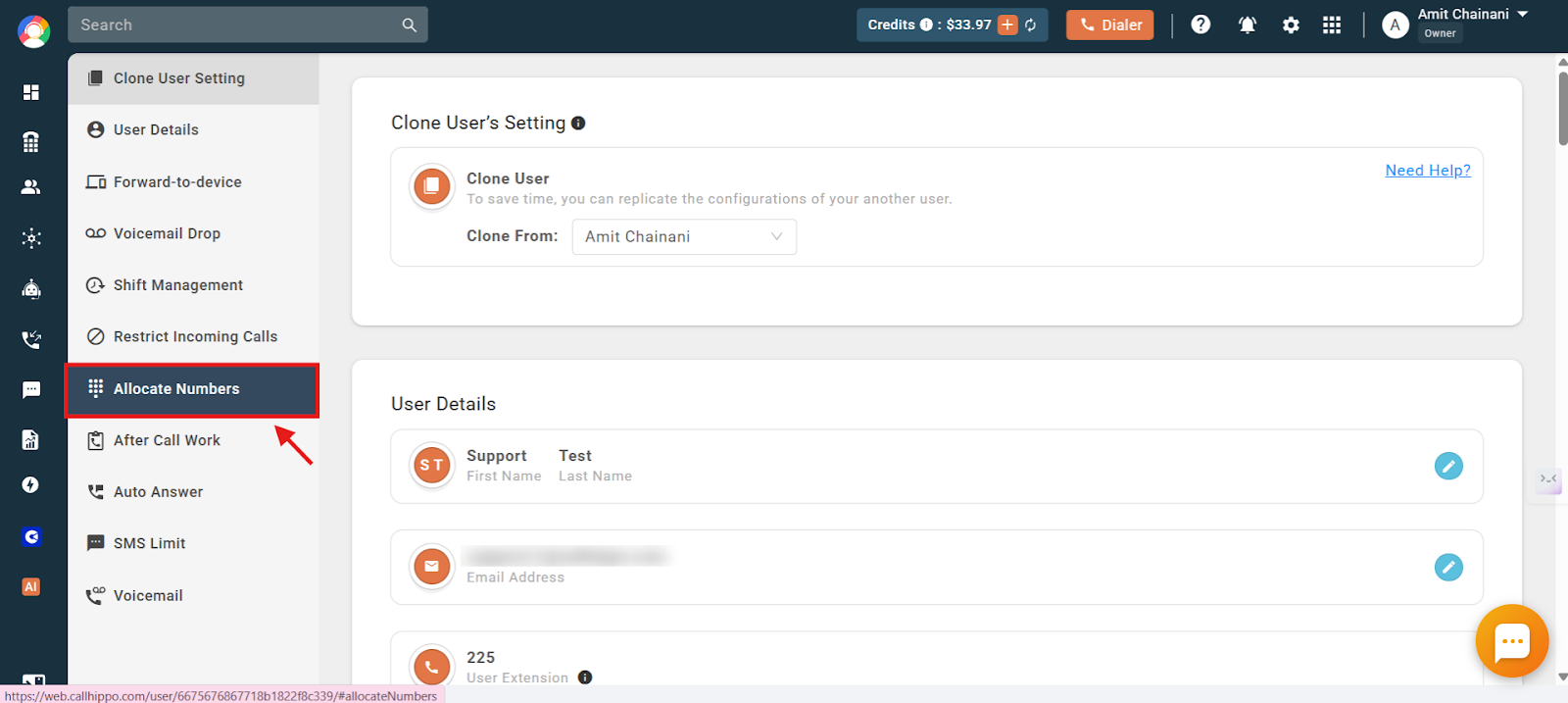Open the numbers building icon in rail

pyautogui.click(x=31, y=141)
